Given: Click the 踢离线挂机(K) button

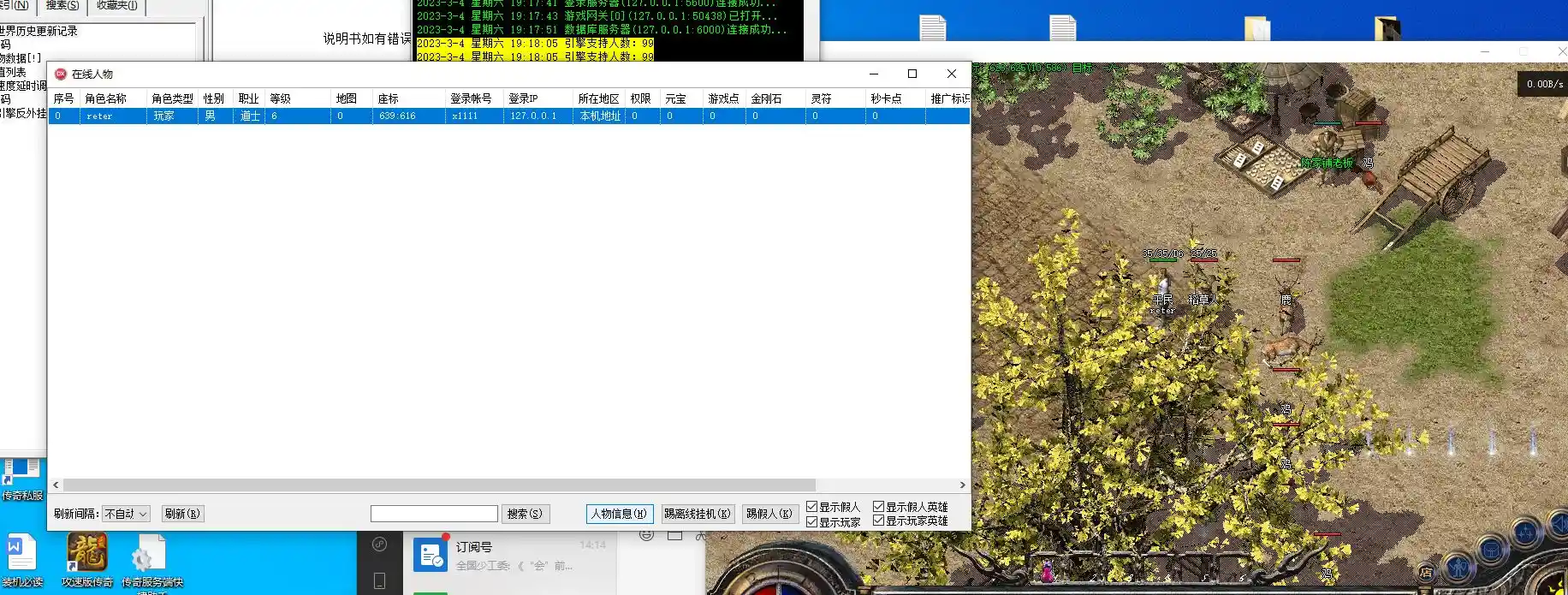Looking at the screenshot, I should pos(698,514).
